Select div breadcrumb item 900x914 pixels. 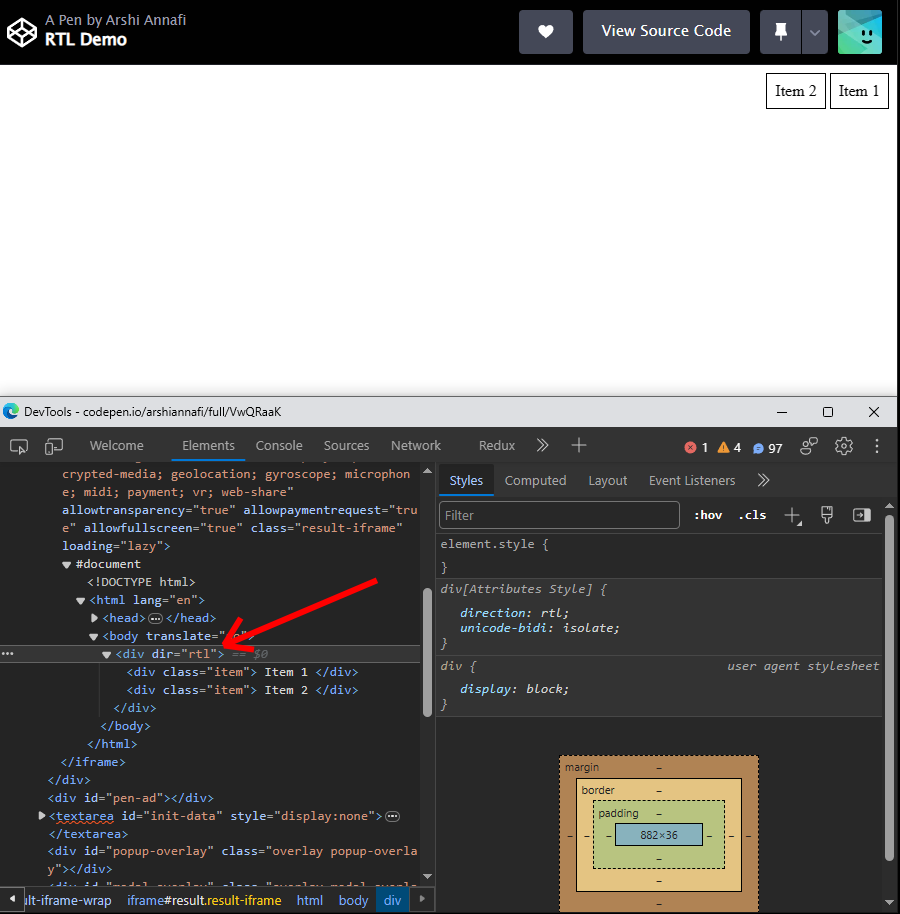coord(392,901)
